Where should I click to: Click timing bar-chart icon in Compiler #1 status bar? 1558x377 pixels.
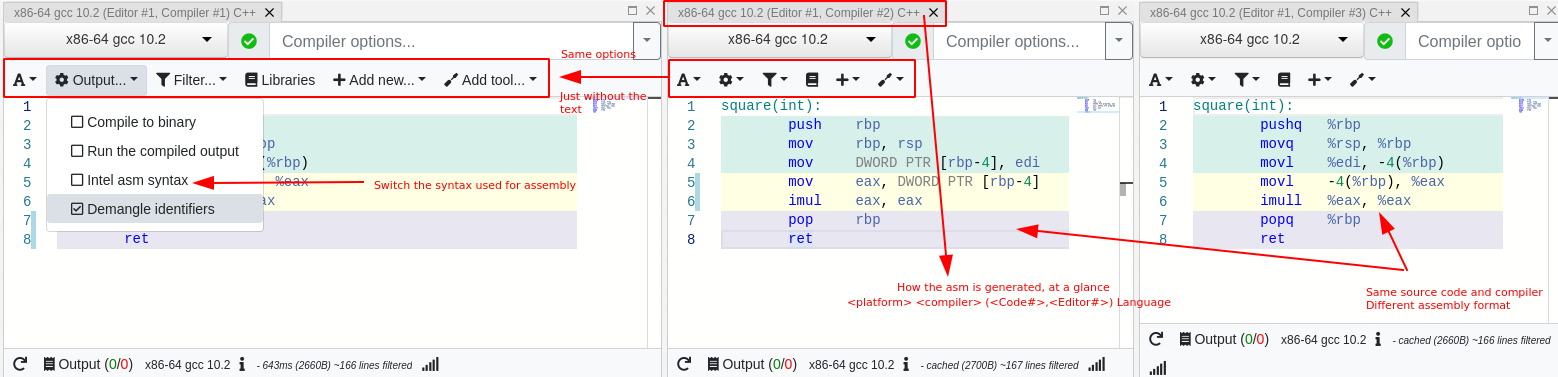[430, 365]
